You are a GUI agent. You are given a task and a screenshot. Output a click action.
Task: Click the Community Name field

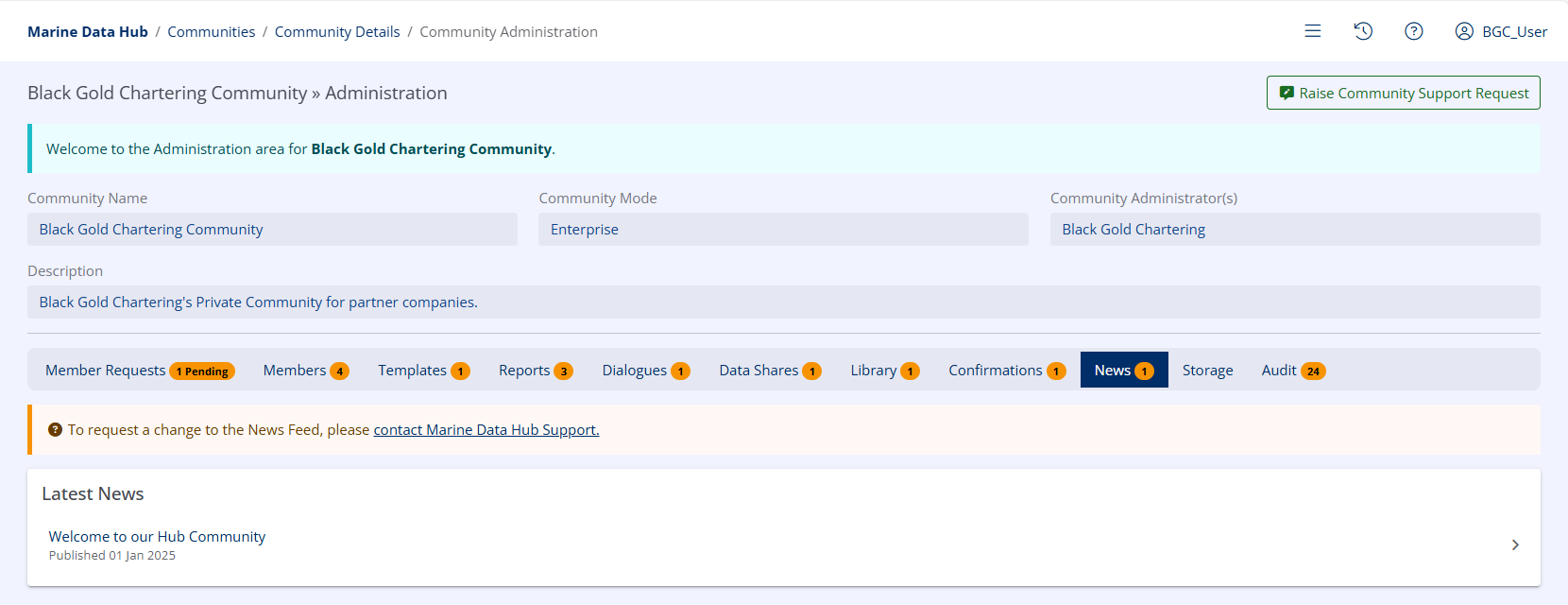click(272, 230)
